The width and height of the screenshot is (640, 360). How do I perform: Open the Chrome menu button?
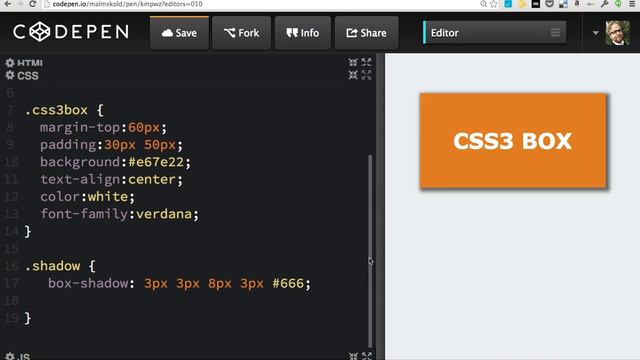632,4
